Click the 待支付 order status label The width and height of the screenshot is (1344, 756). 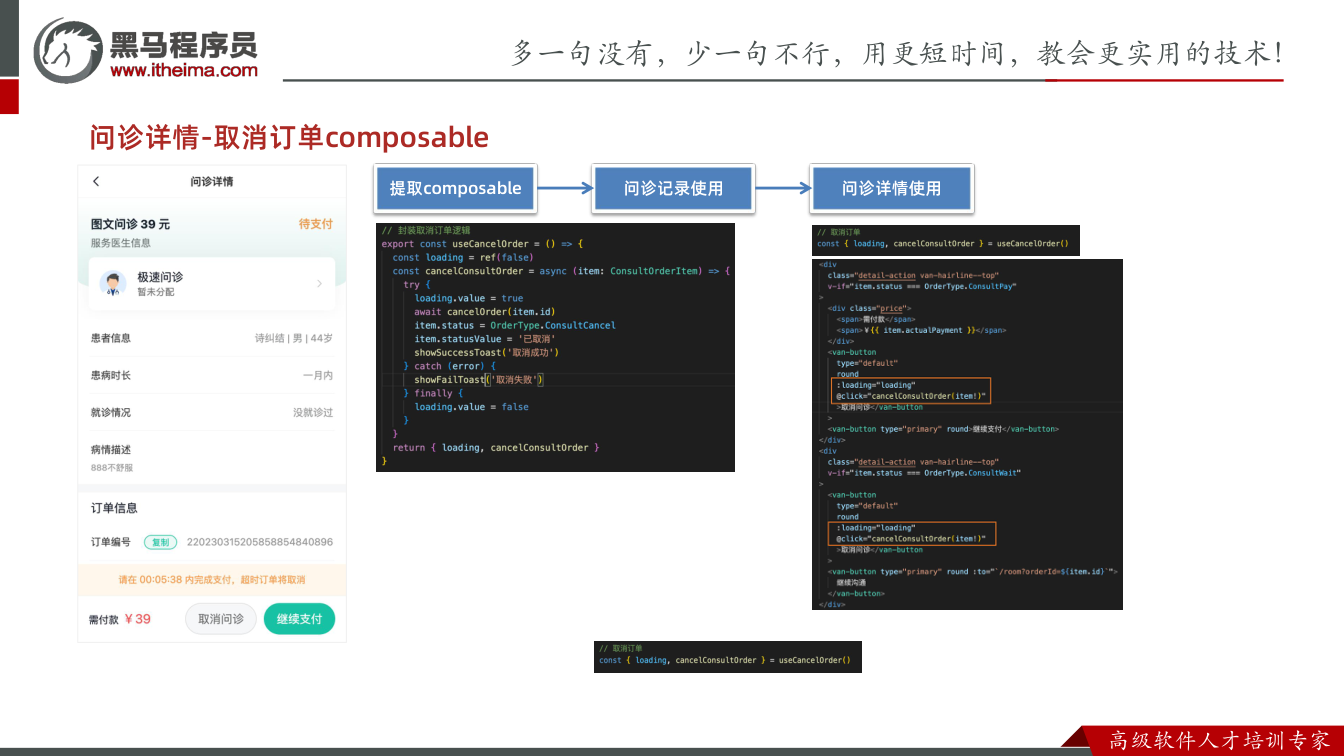315,224
